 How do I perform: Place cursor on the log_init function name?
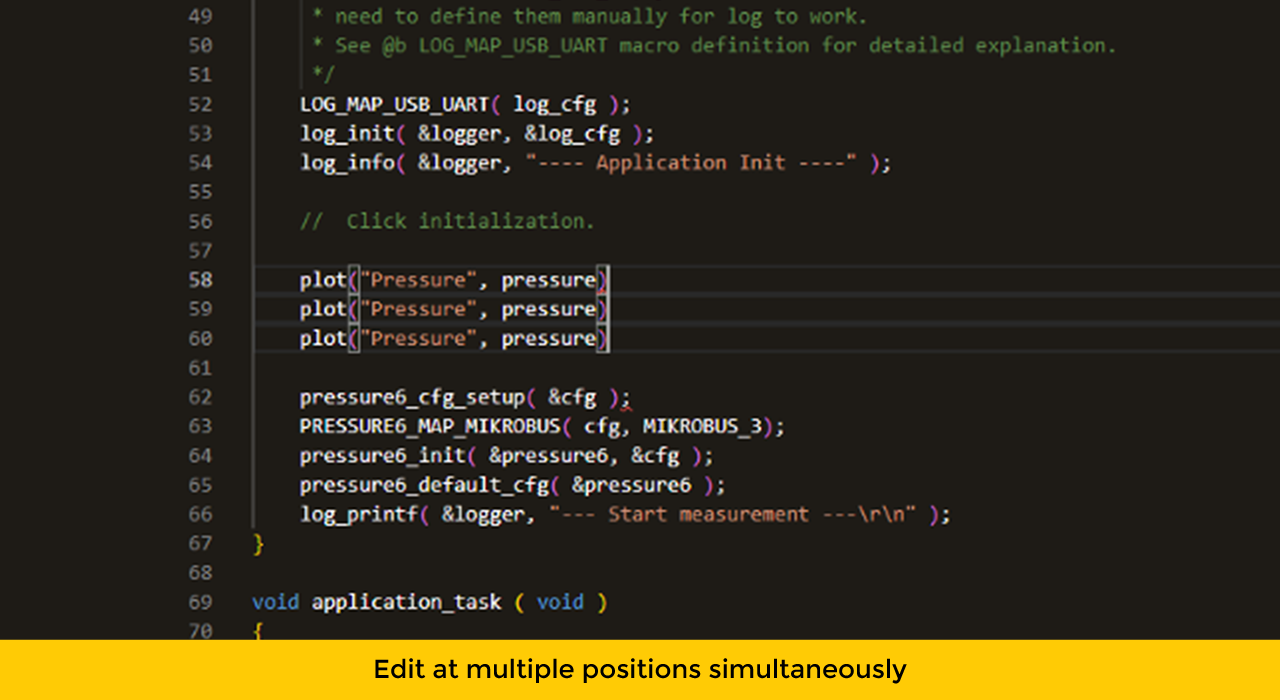click(x=347, y=133)
